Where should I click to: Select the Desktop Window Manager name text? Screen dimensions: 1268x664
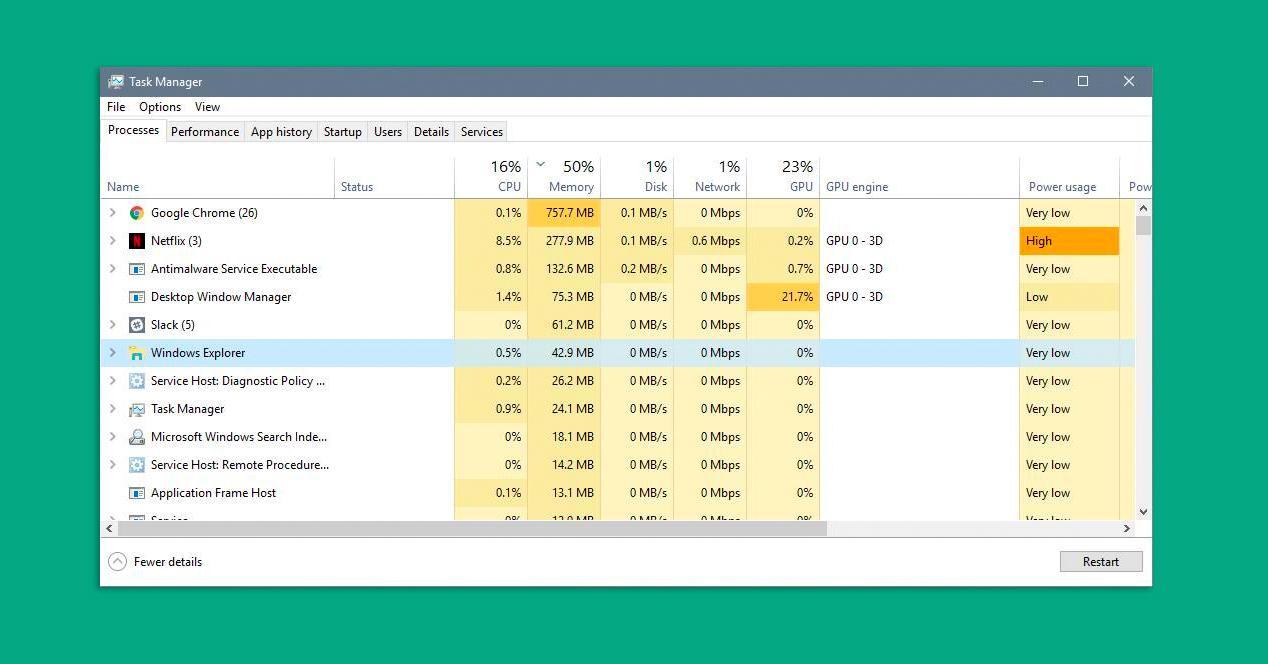[x=221, y=297]
